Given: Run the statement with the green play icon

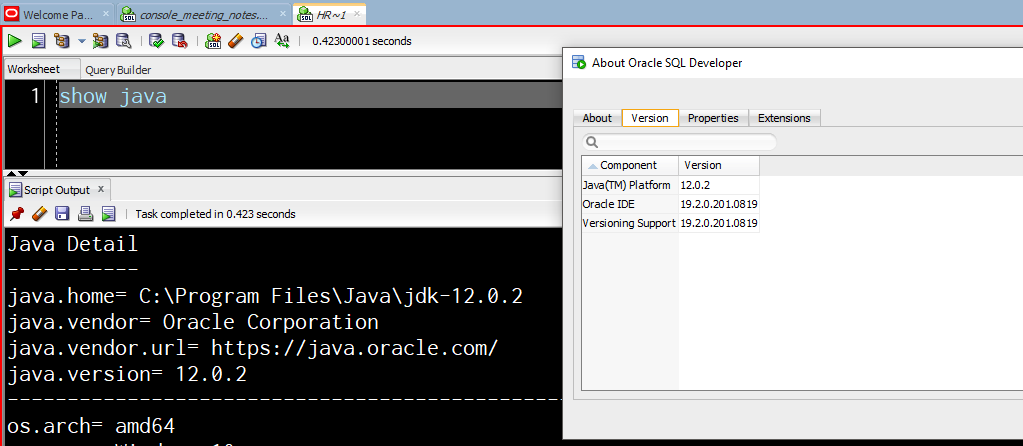Looking at the screenshot, I should pos(14,41).
